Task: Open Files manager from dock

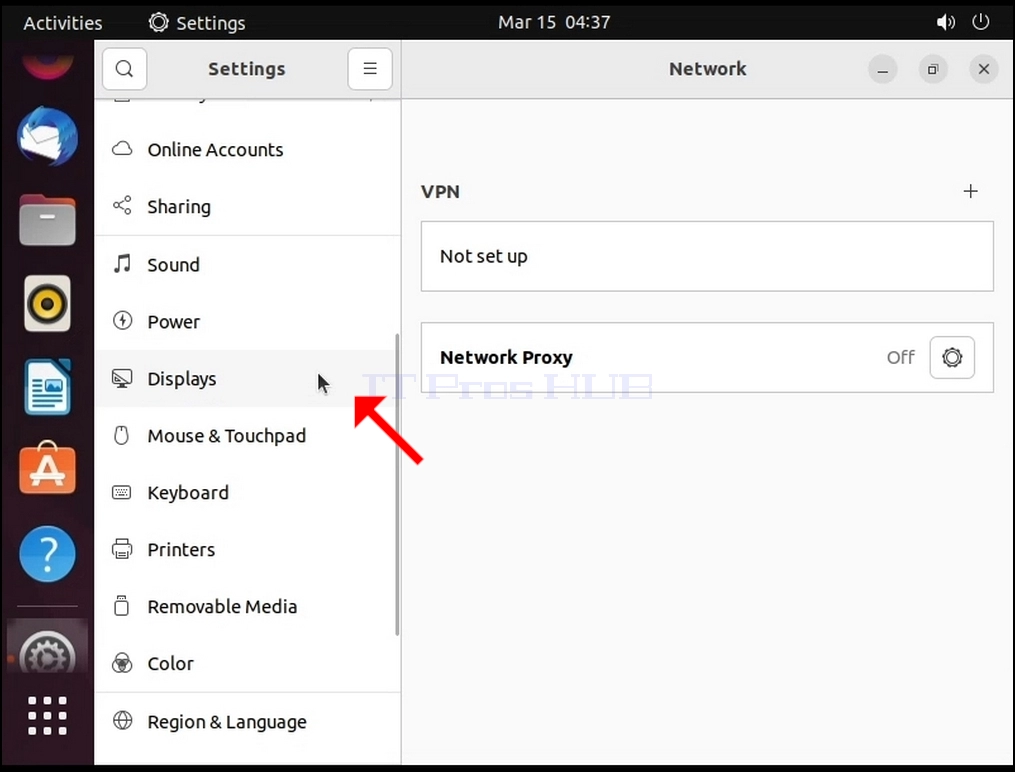Action: (47, 220)
